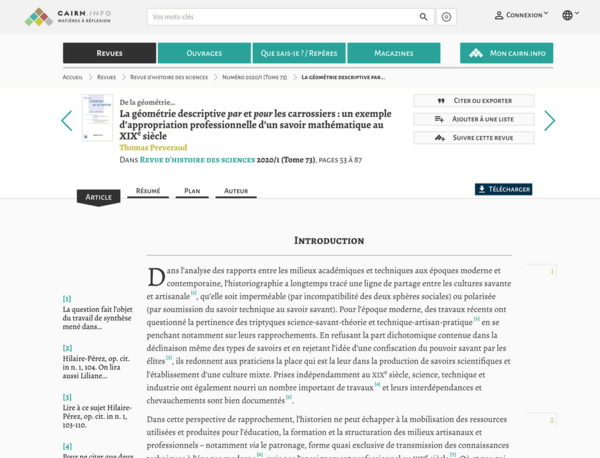
Task: Open sidebar footnote [1]
Action: point(67,299)
